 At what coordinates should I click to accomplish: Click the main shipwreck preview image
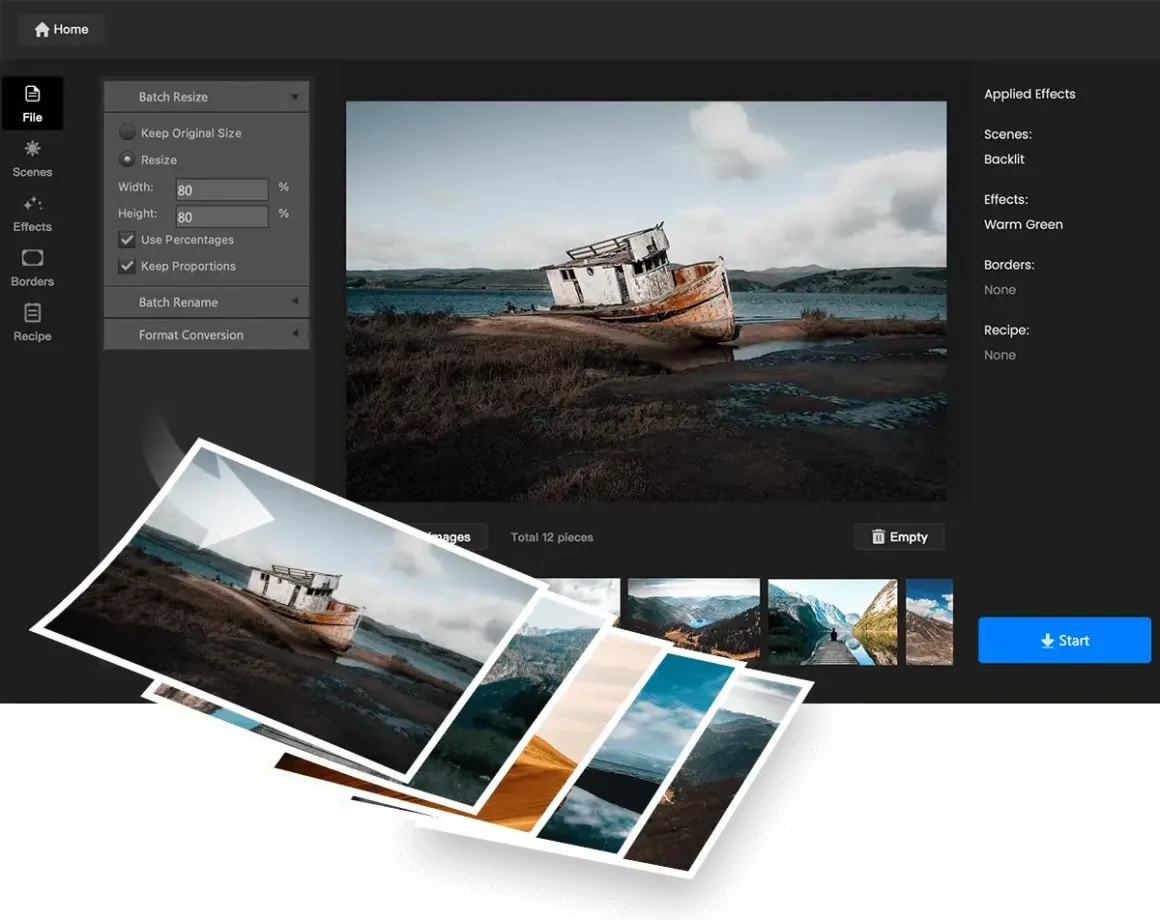click(x=646, y=300)
